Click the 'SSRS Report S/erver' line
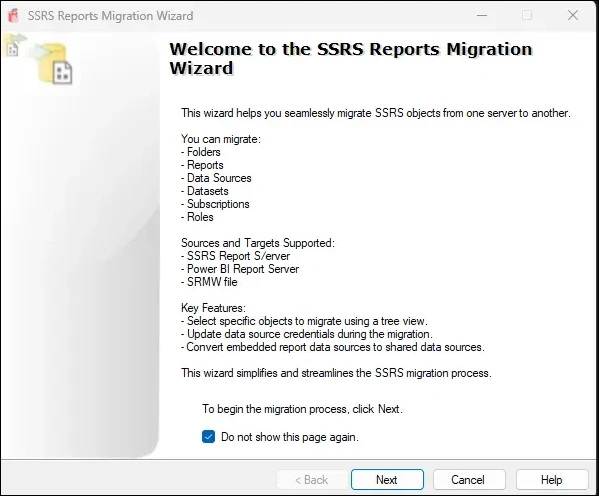This screenshot has height=496, width=599. pyautogui.click(x=236, y=256)
